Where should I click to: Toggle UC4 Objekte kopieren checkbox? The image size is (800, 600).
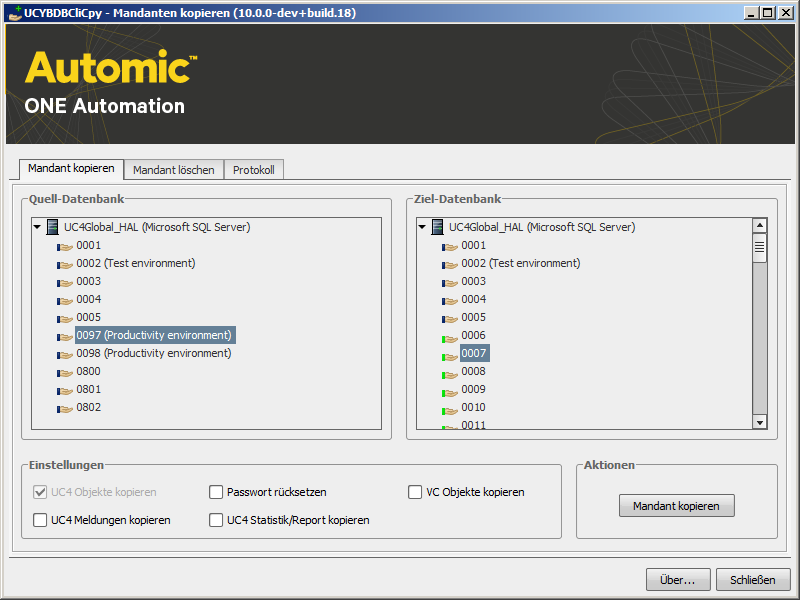pyautogui.click(x=40, y=492)
